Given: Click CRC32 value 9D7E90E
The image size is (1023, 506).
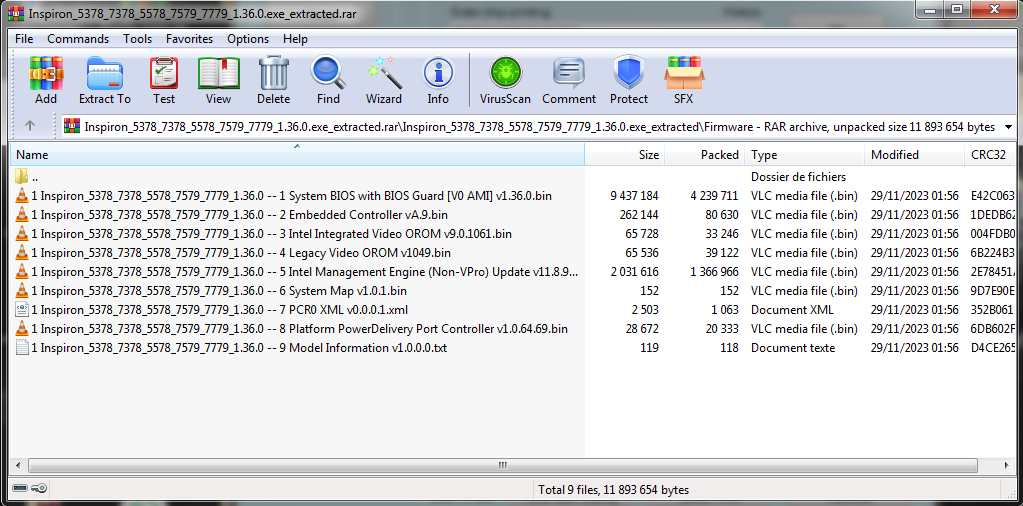Looking at the screenshot, I should (992, 291).
